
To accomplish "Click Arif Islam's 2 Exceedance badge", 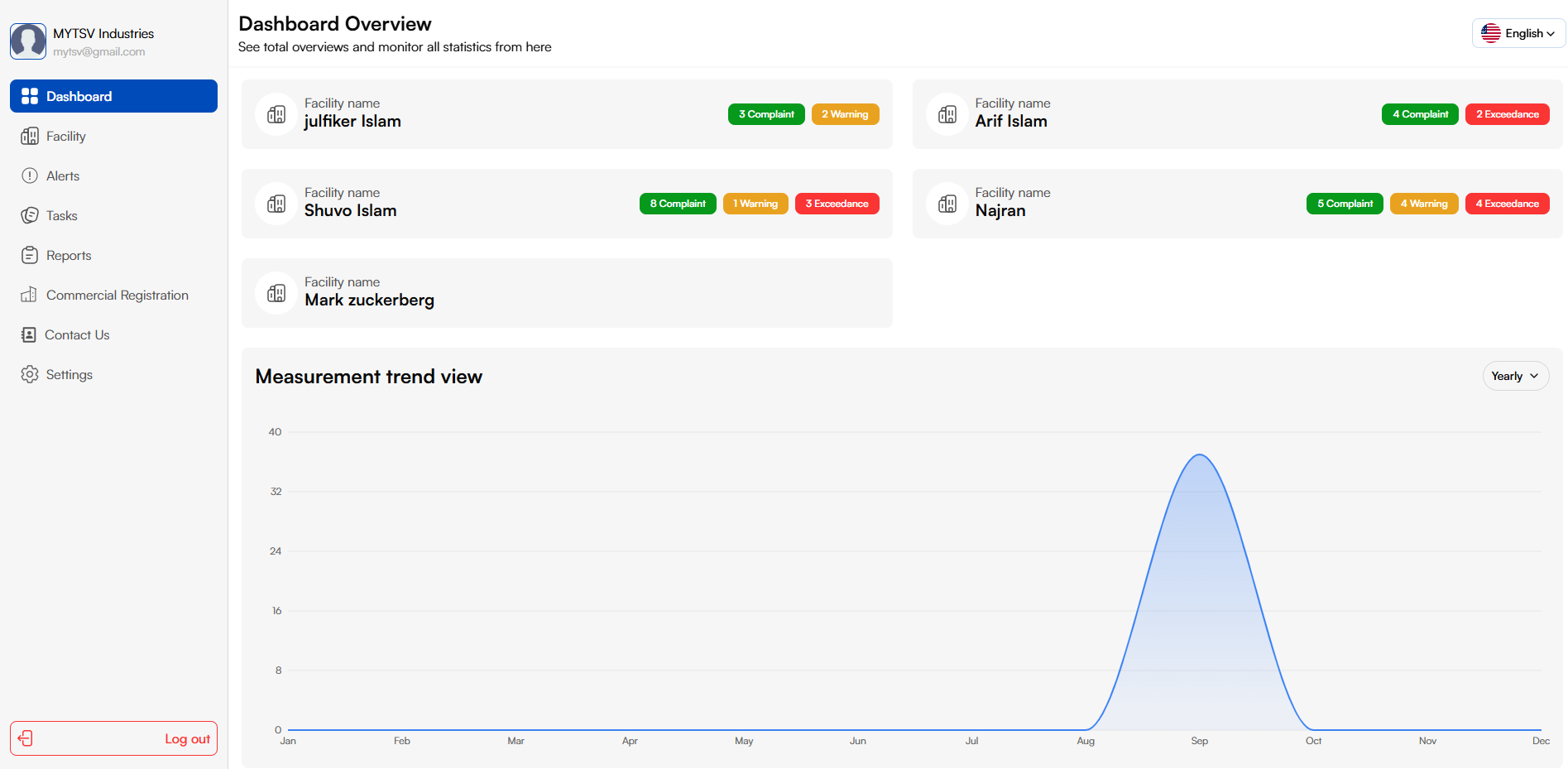I will pyautogui.click(x=1508, y=114).
